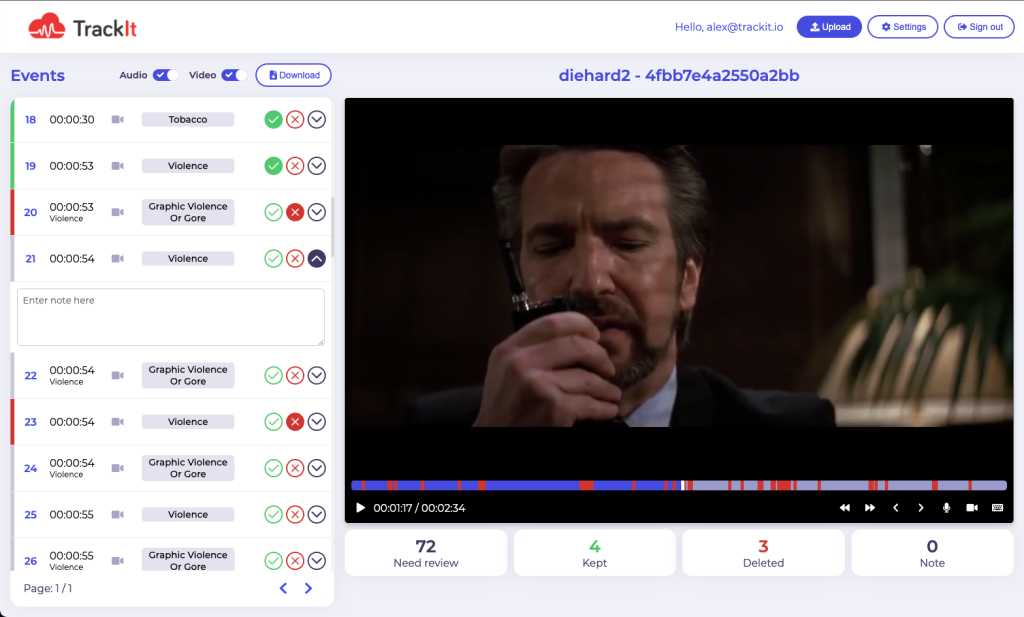Open the keyboard icon in the player controls
This screenshot has height=617, width=1024.
(996, 508)
